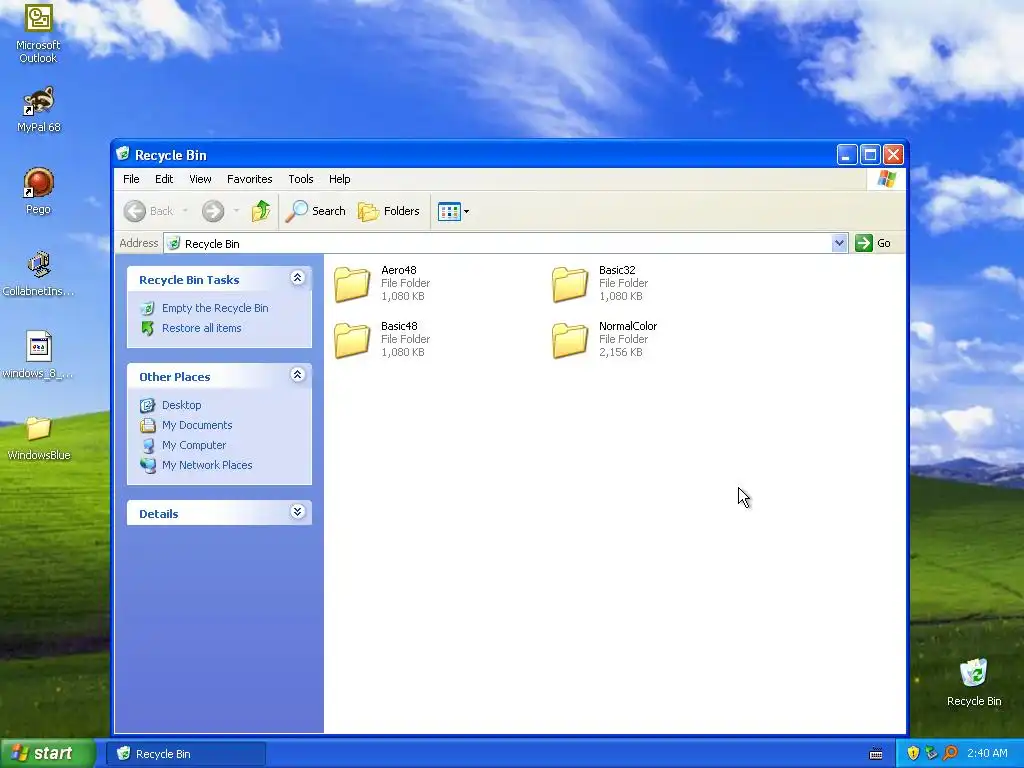Open the Search pane
1024x768 pixels.
click(315, 211)
